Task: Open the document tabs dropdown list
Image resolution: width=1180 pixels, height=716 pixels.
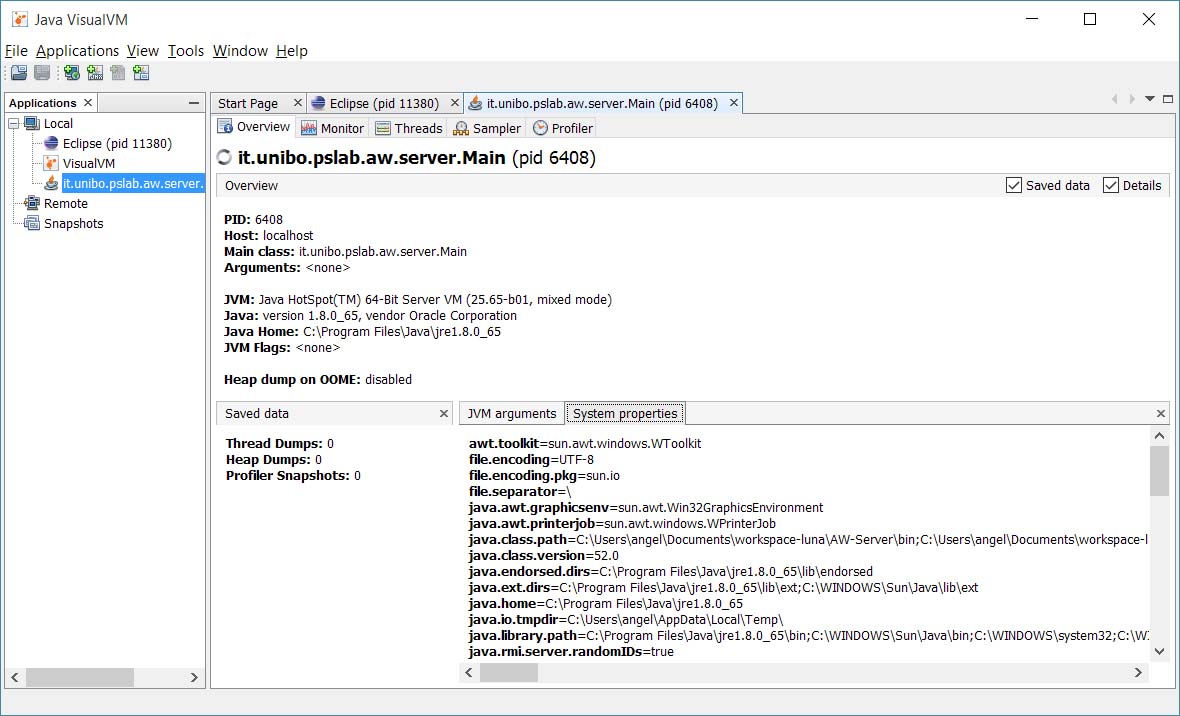Action: (x=1150, y=99)
